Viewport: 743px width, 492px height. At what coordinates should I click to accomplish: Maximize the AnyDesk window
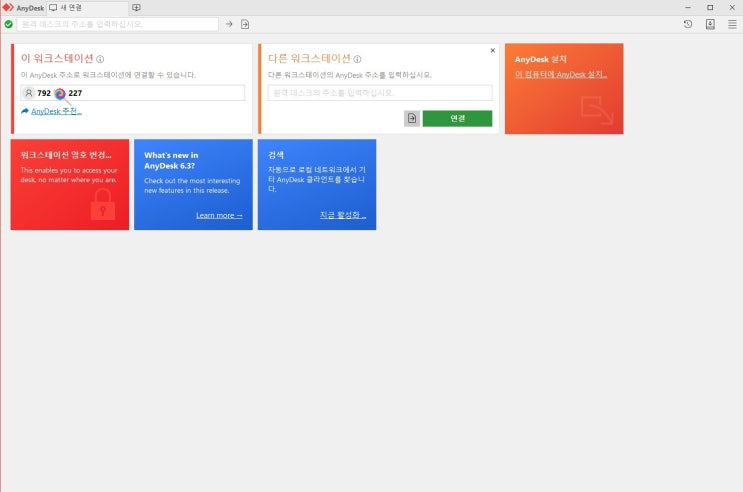(x=710, y=8)
